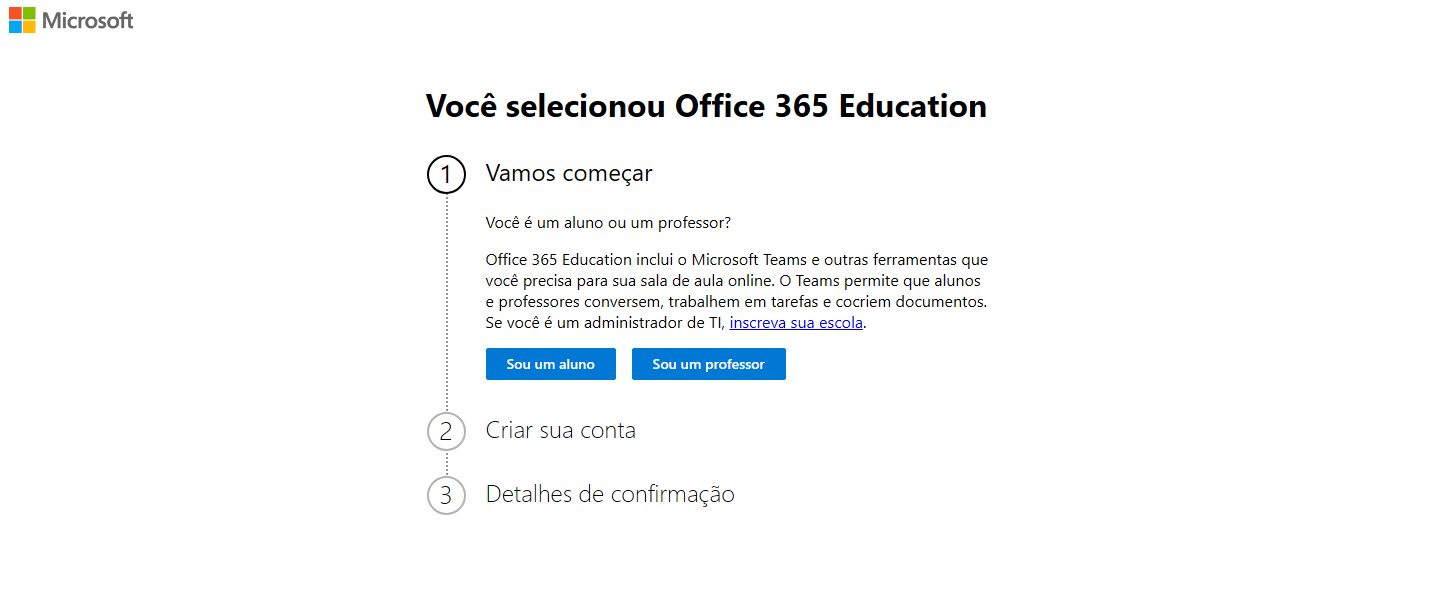Image resolution: width=1442 pixels, height=607 pixels.
Task: Click the dotted progress line between steps
Action: [446, 300]
